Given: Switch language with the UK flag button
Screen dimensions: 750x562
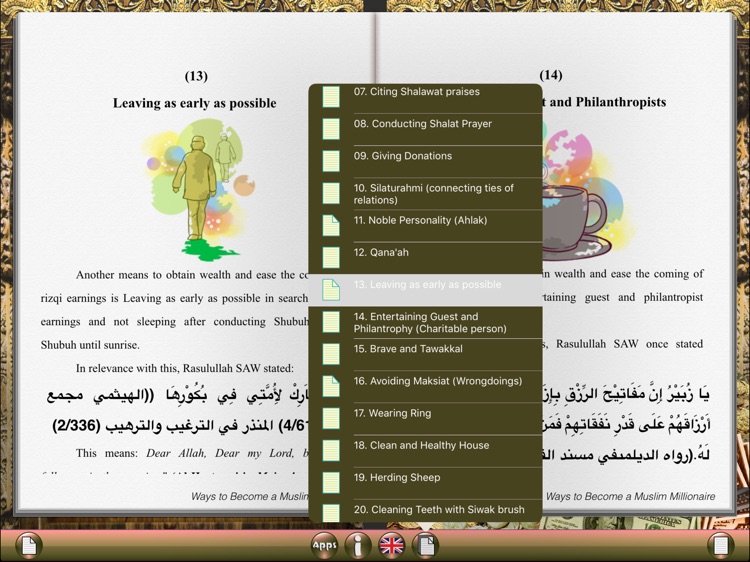Looking at the screenshot, I should coord(392,545).
